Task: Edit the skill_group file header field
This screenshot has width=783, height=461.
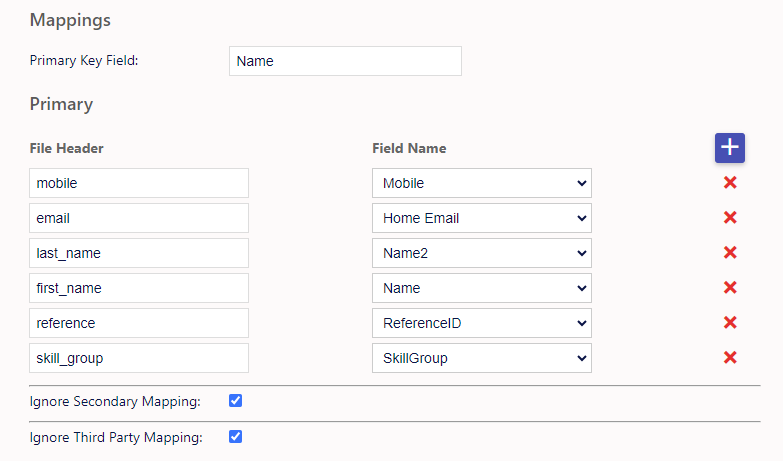Action: (139, 358)
